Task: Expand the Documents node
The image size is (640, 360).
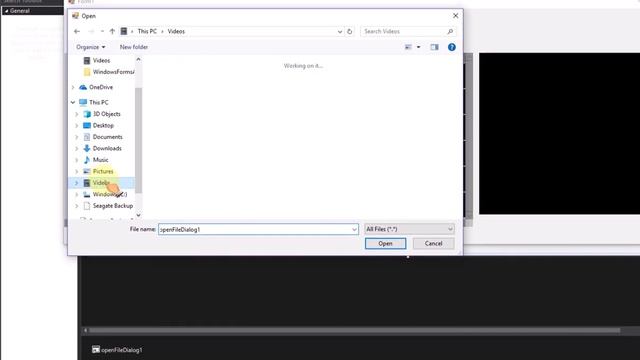Action: click(x=77, y=137)
